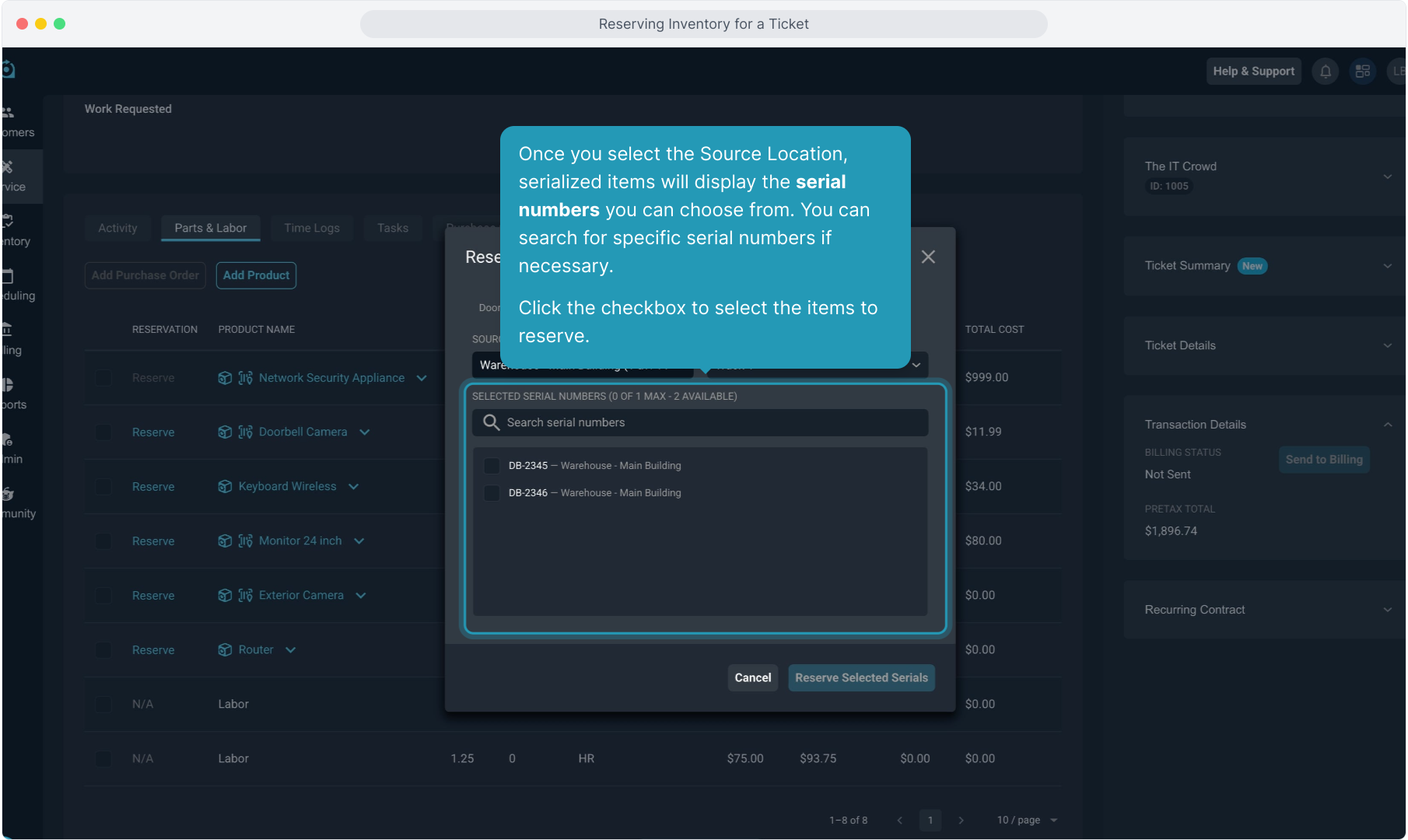Click the Keyboard Wireless product box icon
The width and height of the screenshot is (1408, 840).
click(x=225, y=486)
